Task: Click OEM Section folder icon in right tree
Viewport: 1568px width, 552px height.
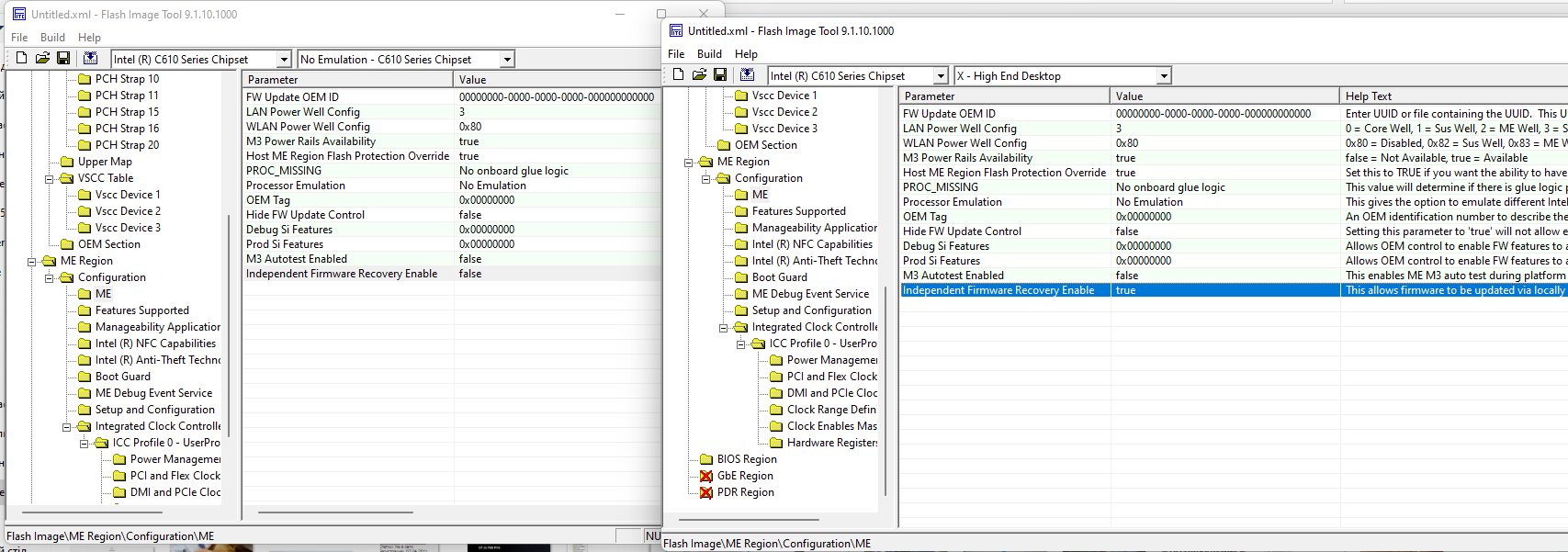Action: [724, 145]
